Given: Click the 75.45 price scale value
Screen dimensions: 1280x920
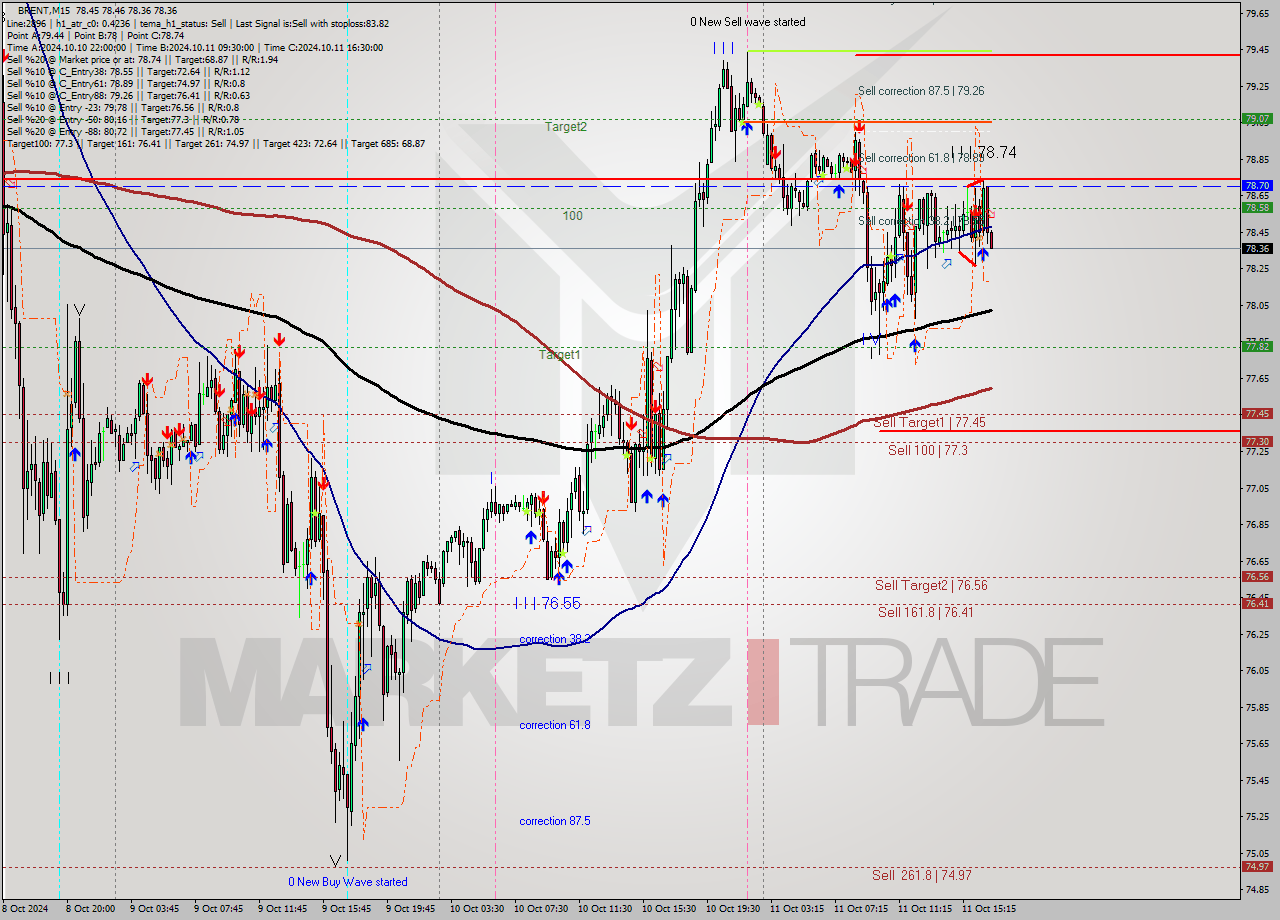Looking at the screenshot, I should pyautogui.click(x=1257, y=780).
